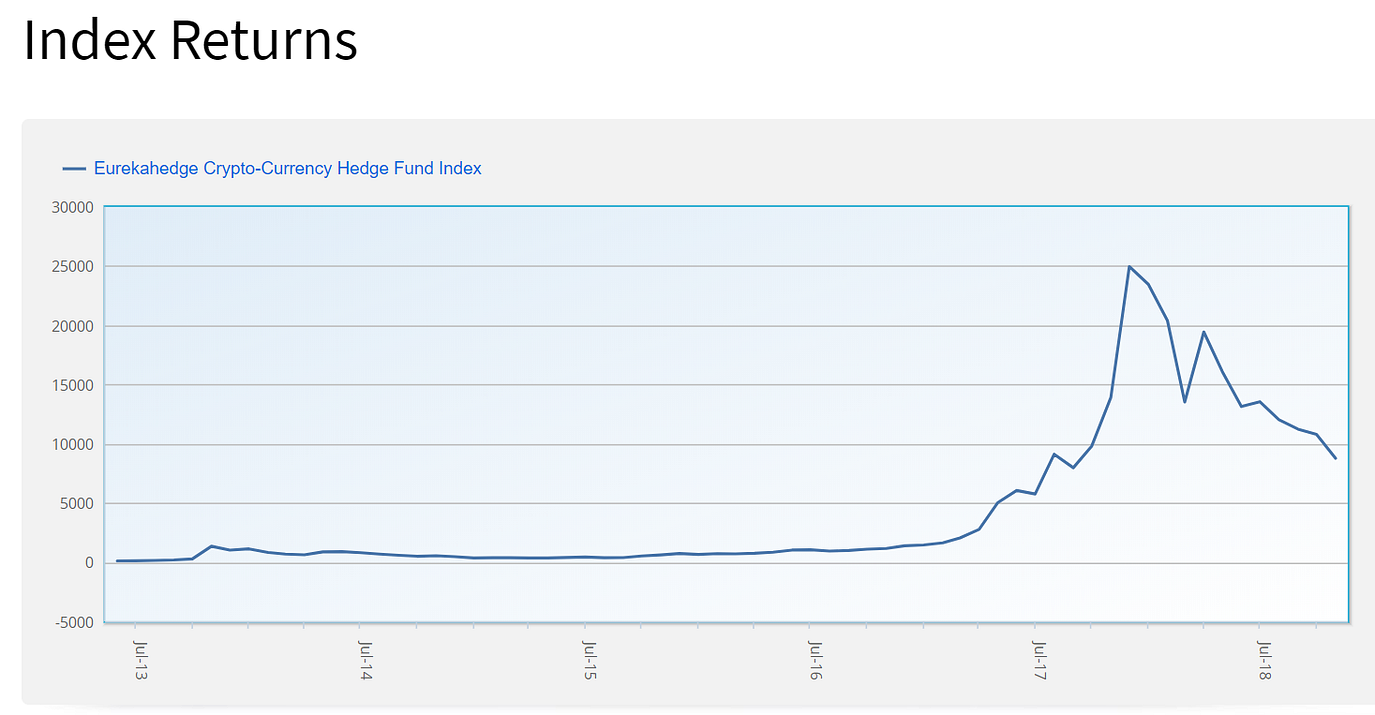The height and width of the screenshot is (715, 1375).
Task: Click the 20000 y-axis label
Action: pyautogui.click(x=71, y=326)
